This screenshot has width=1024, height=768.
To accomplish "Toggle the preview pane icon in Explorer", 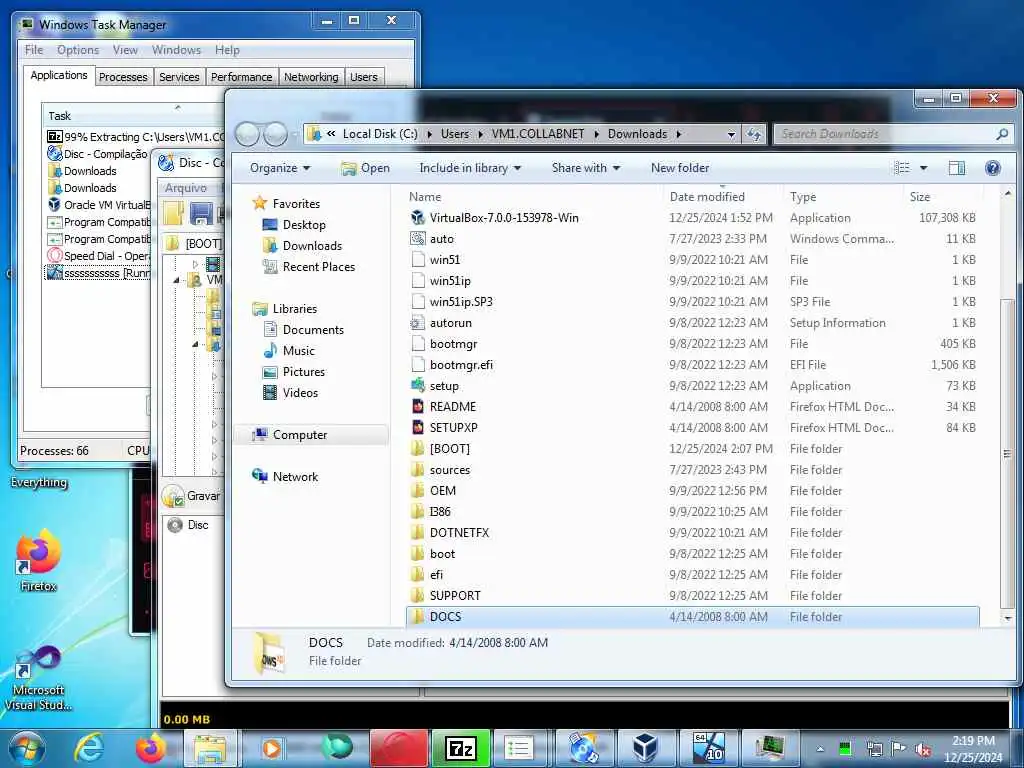I will click(957, 168).
